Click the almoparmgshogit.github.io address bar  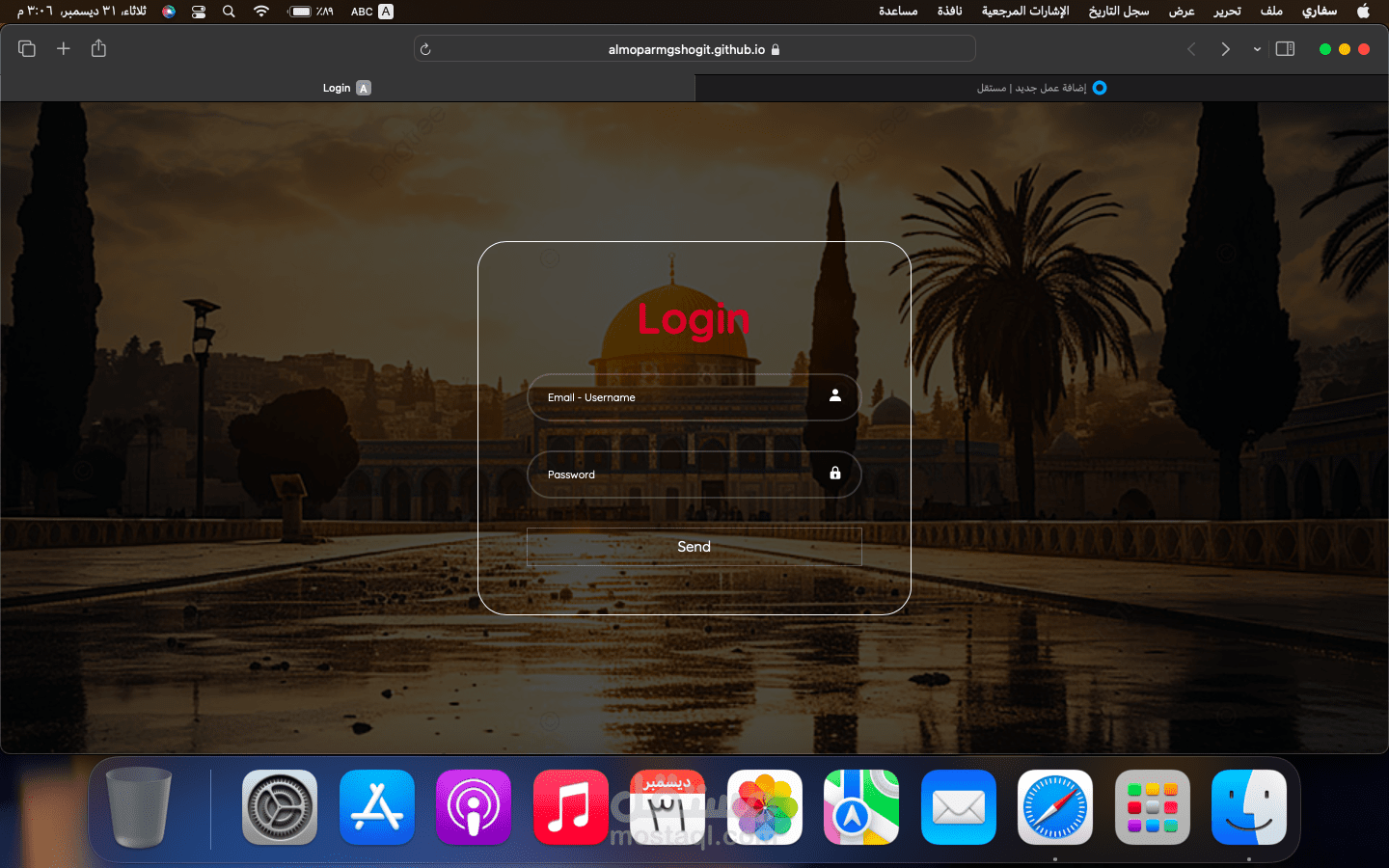tap(694, 49)
